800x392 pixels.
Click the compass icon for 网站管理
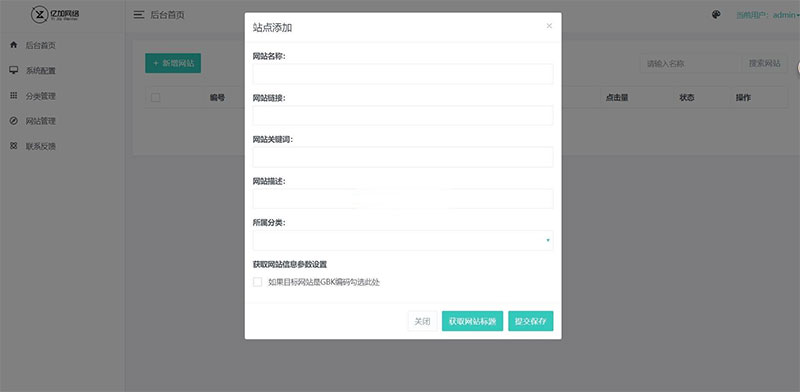pos(14,121)
